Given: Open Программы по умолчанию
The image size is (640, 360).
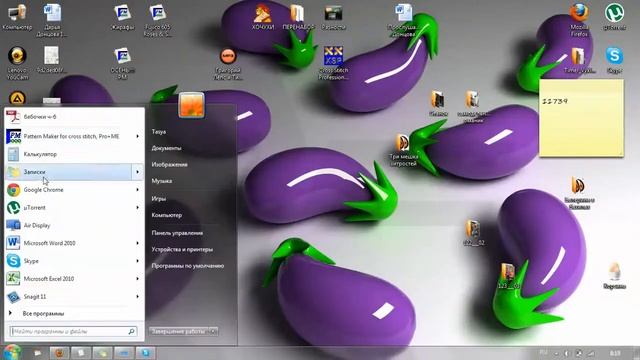Looking at the screenshot, I should coord(188,266).
